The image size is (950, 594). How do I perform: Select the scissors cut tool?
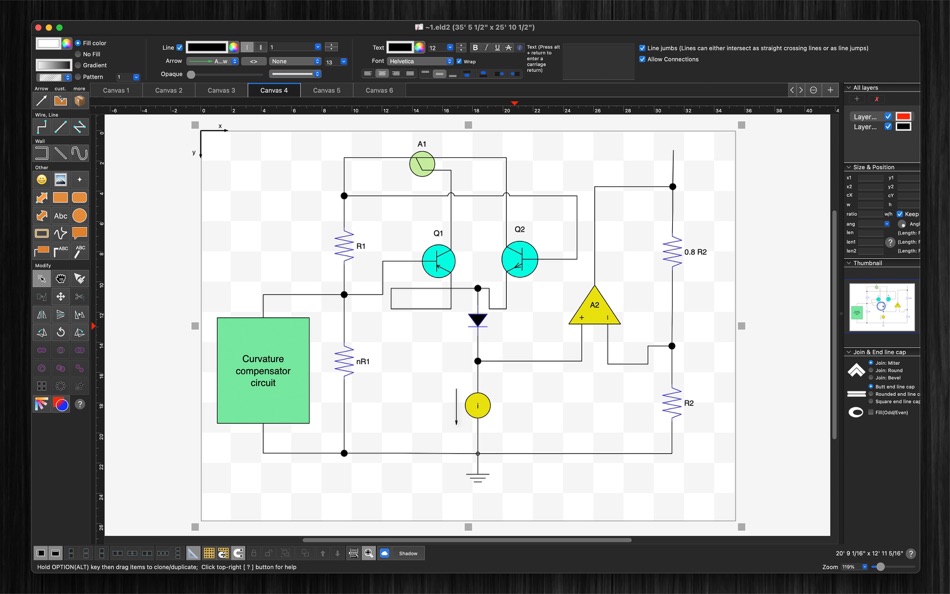(79, 296)
